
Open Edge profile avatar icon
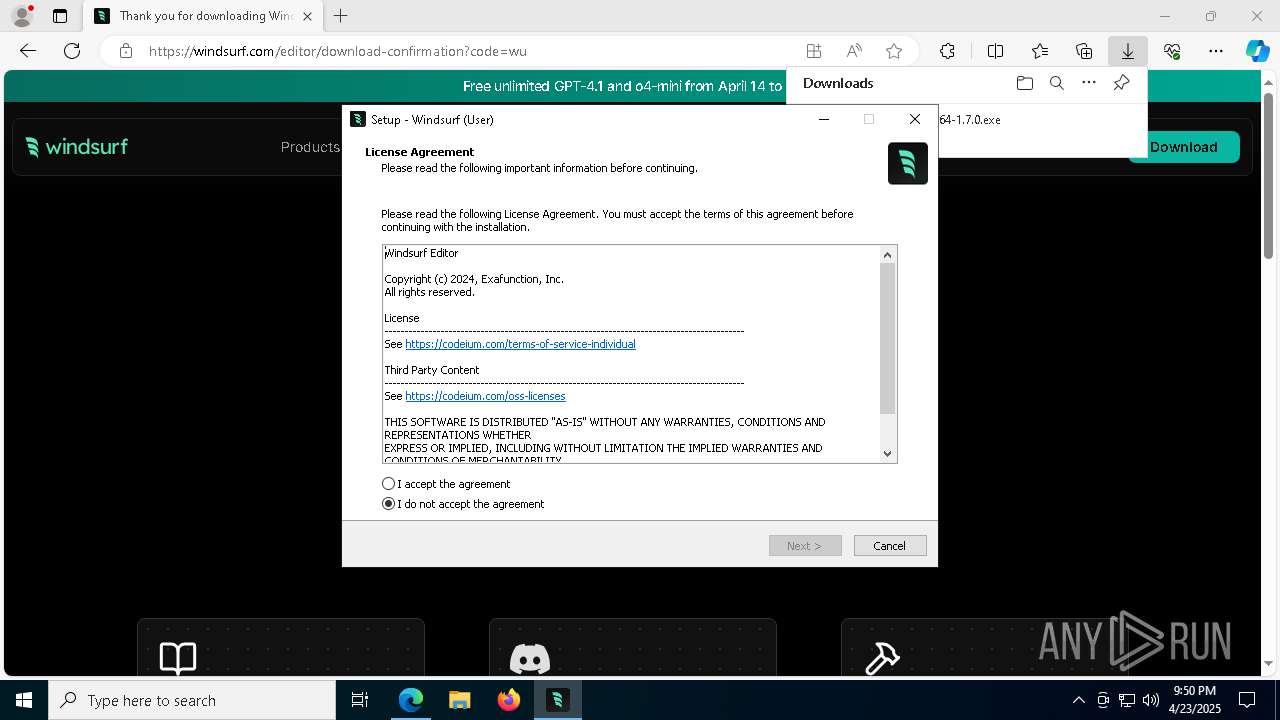[21, 16]
